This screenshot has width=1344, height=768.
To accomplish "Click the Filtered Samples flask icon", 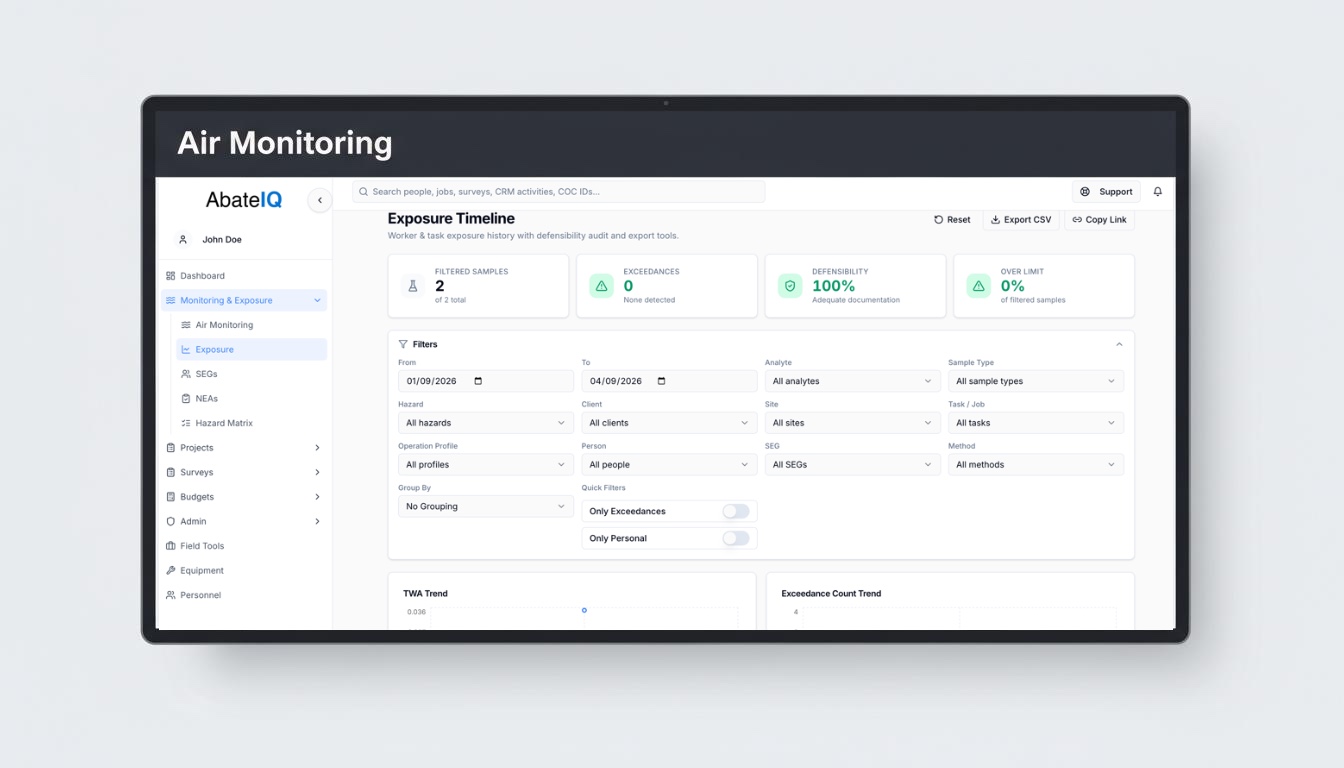I will click(x=413, y=286).
